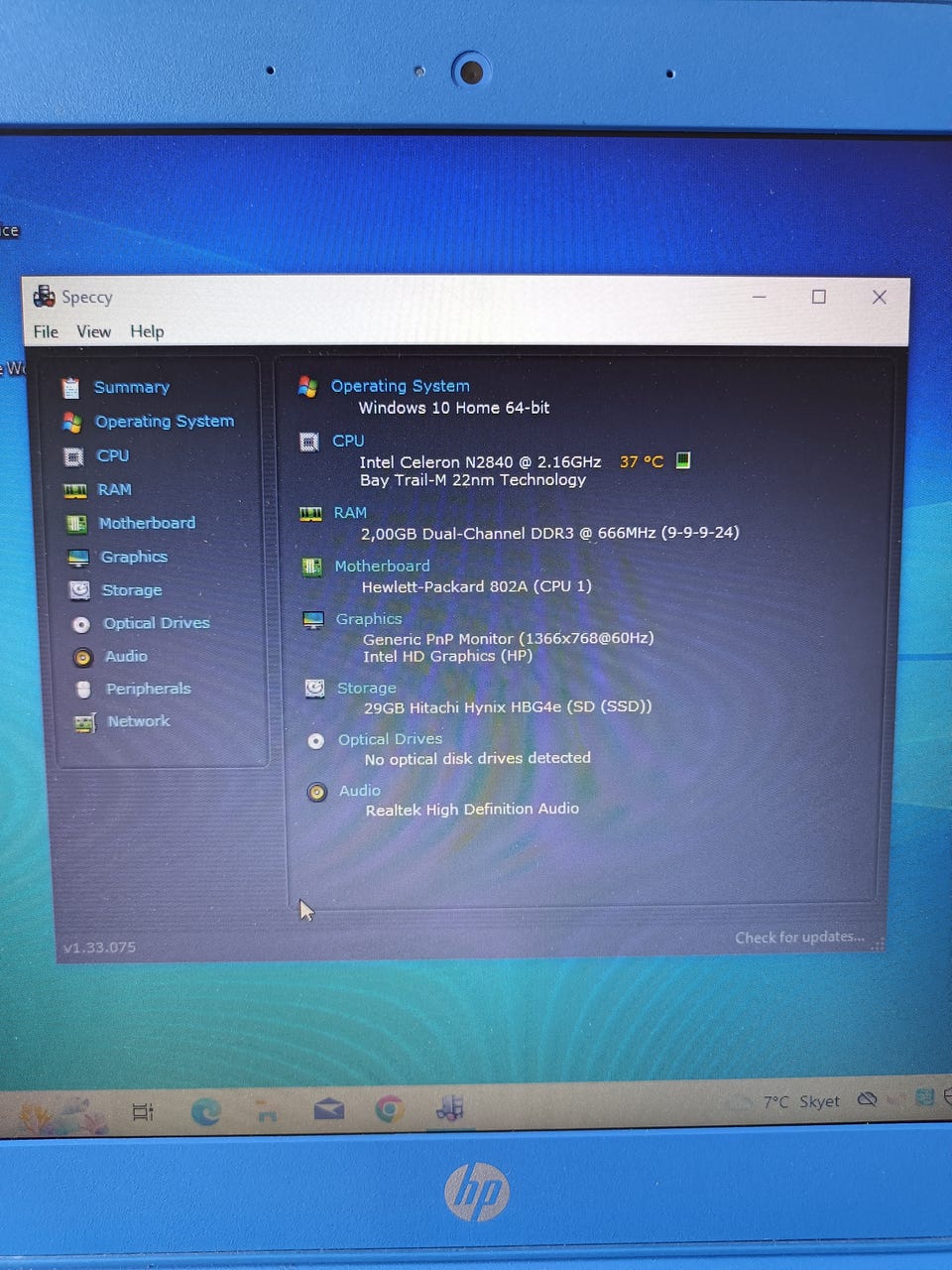The height and width of the screenshot is (1270, 952).
Task: Open the RAM heading link in summary
Action: point(350,512)
